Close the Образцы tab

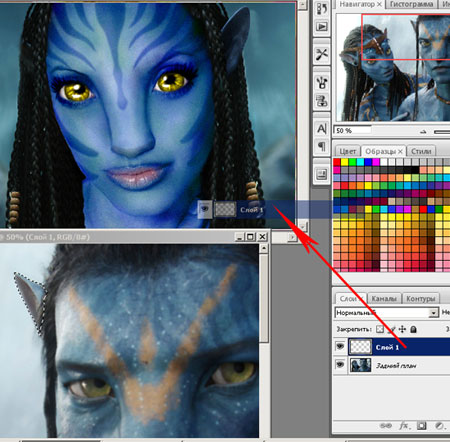click(400, 151)
